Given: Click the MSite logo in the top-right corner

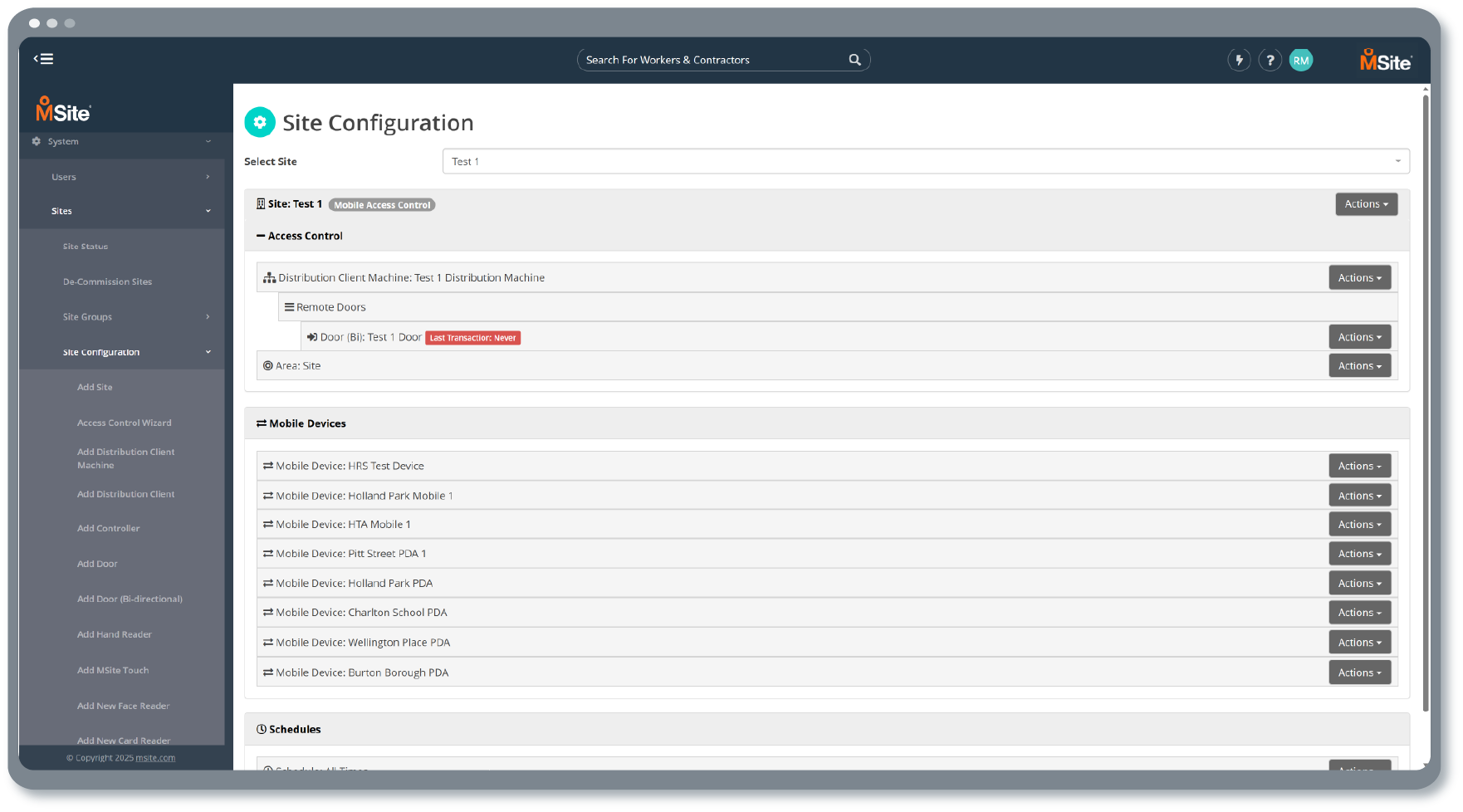Looking at the screenshot, I should point(1385,60).
